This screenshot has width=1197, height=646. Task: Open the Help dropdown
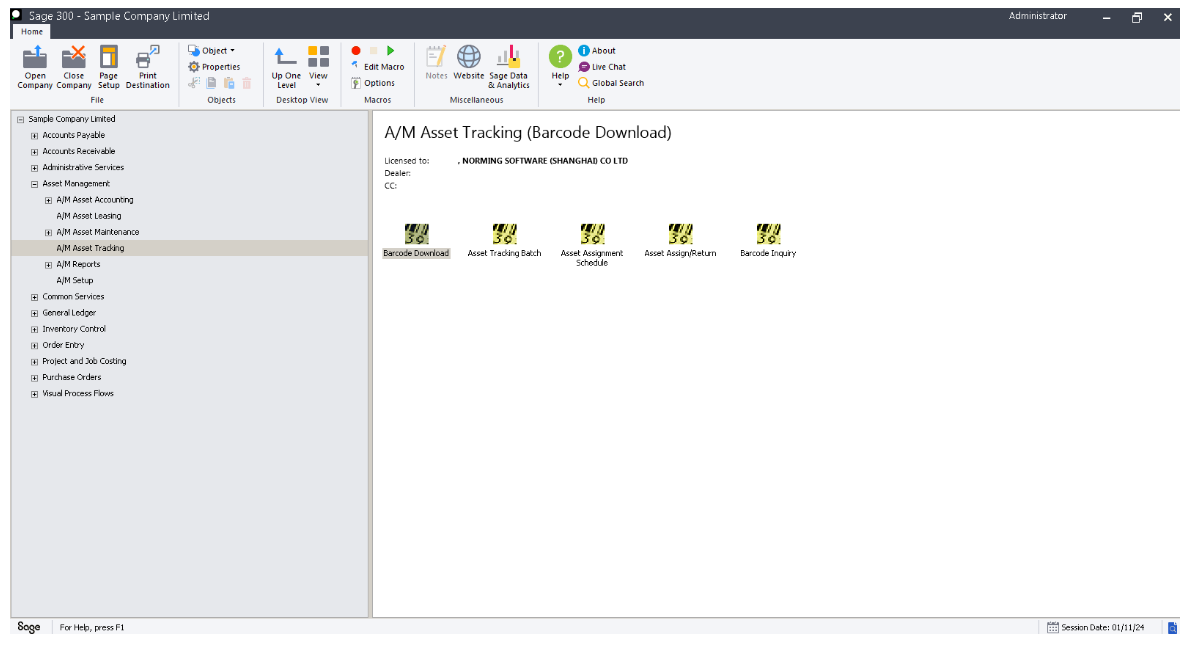(560, 66)
